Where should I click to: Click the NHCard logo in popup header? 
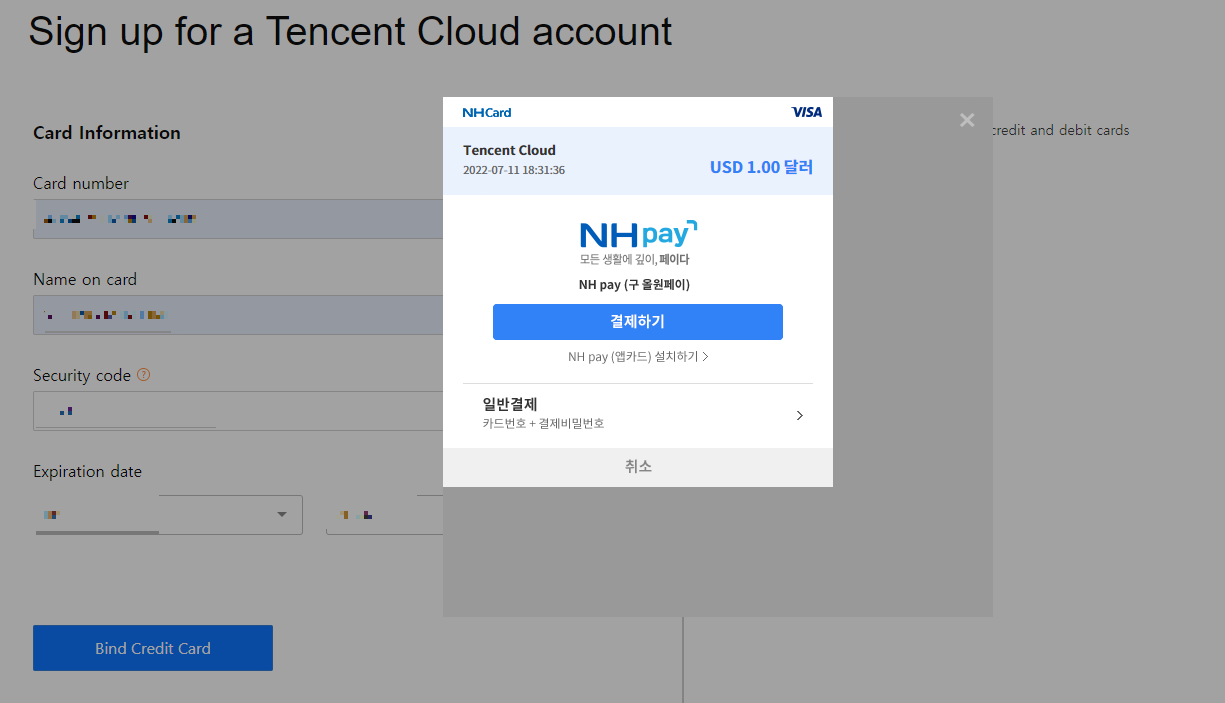487,112
